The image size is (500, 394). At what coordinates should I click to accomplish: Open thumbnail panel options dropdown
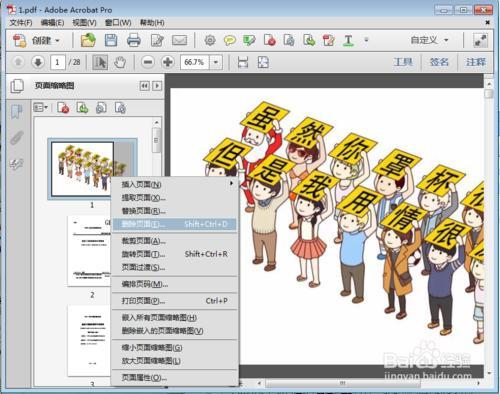click(41, 108)
